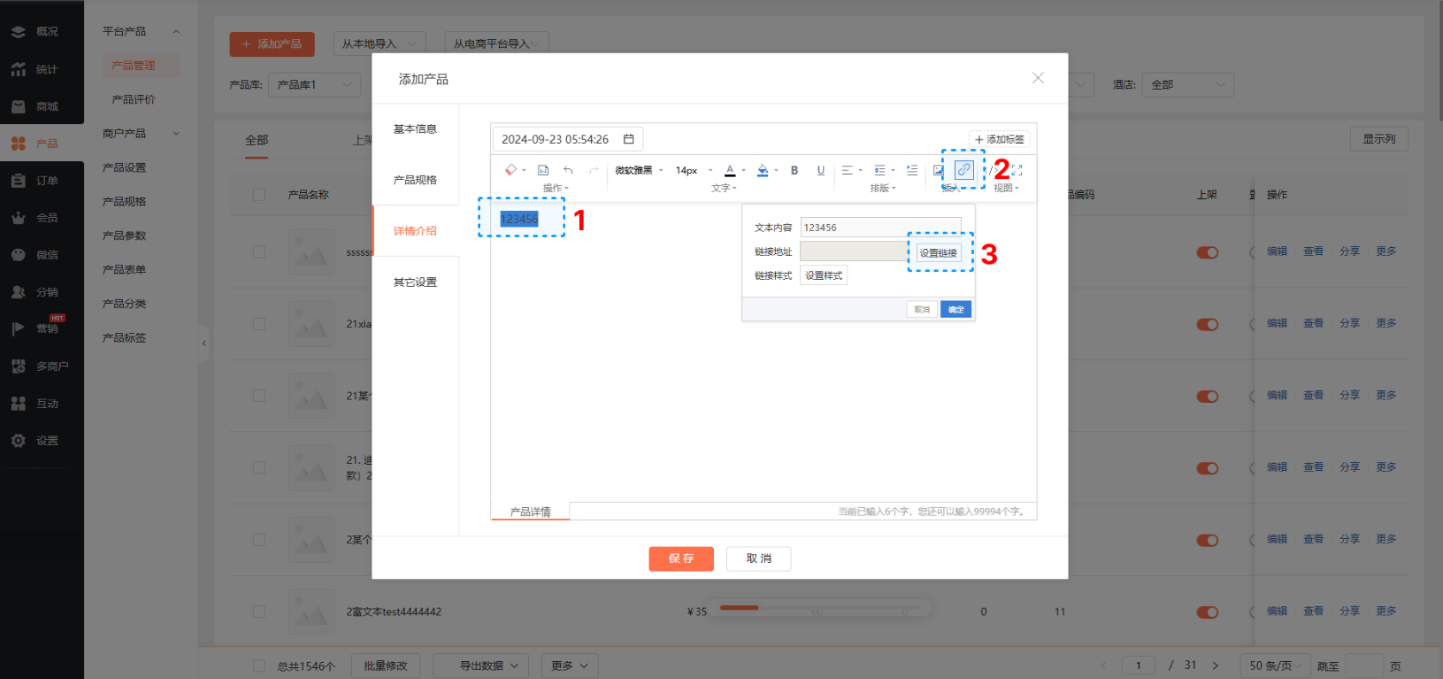Check the box for the 21xia product row
Screen dimensions: 1443x679
click(x=259, y=324)
